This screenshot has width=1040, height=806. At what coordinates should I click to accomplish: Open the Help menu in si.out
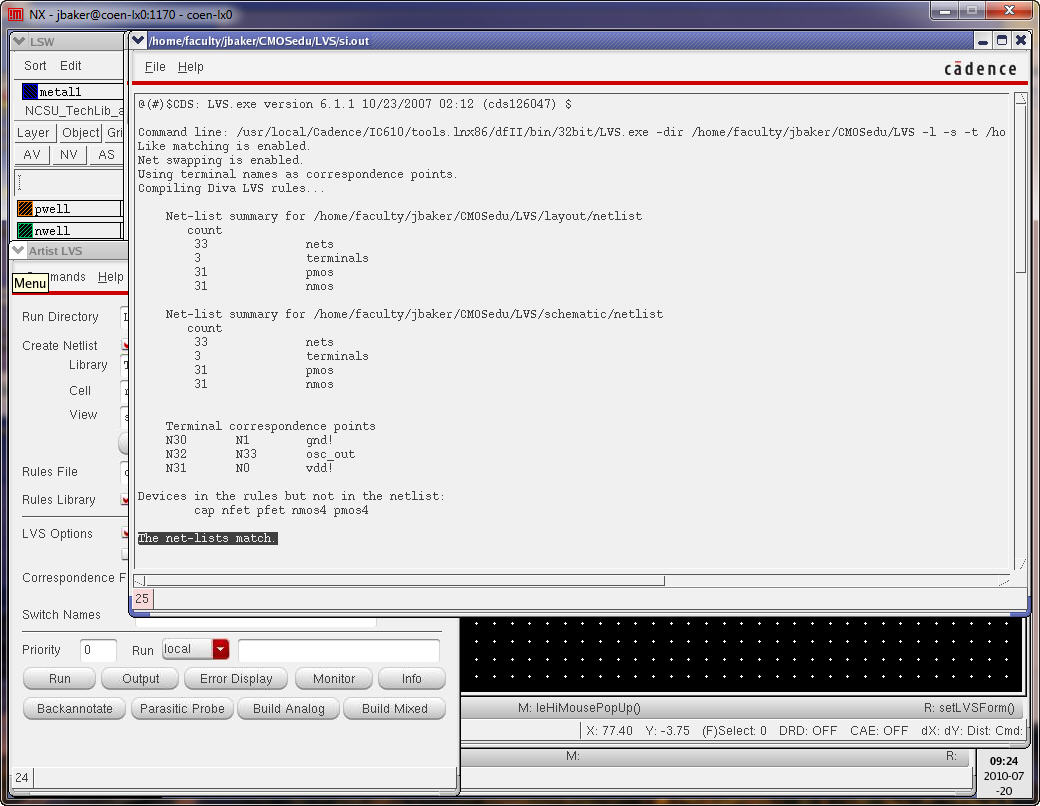click(190, 67)
